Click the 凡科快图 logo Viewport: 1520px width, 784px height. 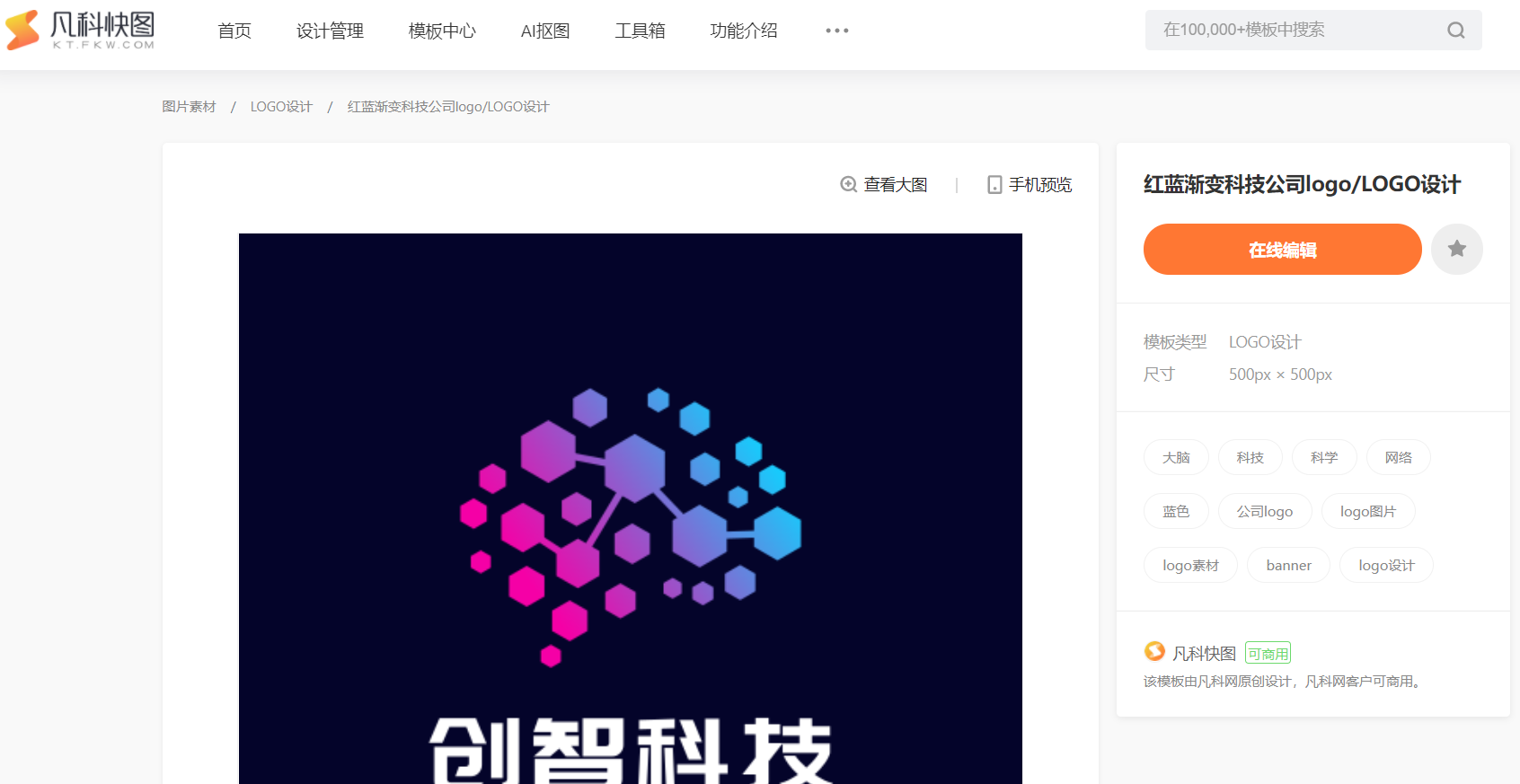(80, 31)
